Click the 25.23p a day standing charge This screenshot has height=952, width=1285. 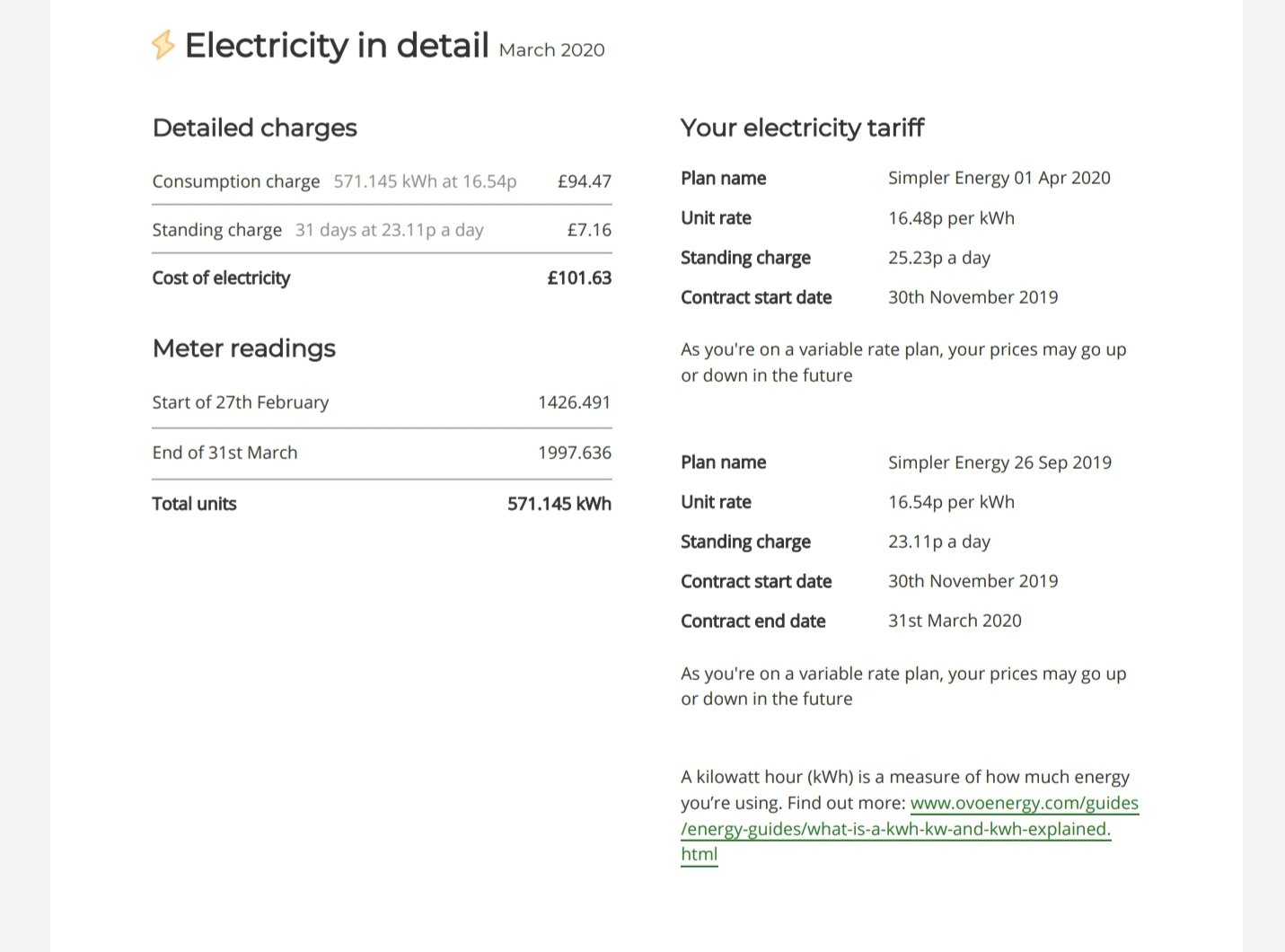pos(939,258)
